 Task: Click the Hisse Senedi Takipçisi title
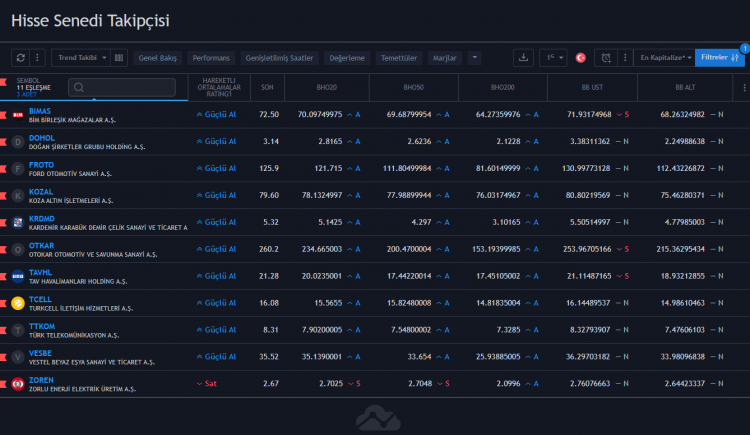pyautogui.click(x=90, y=21)
